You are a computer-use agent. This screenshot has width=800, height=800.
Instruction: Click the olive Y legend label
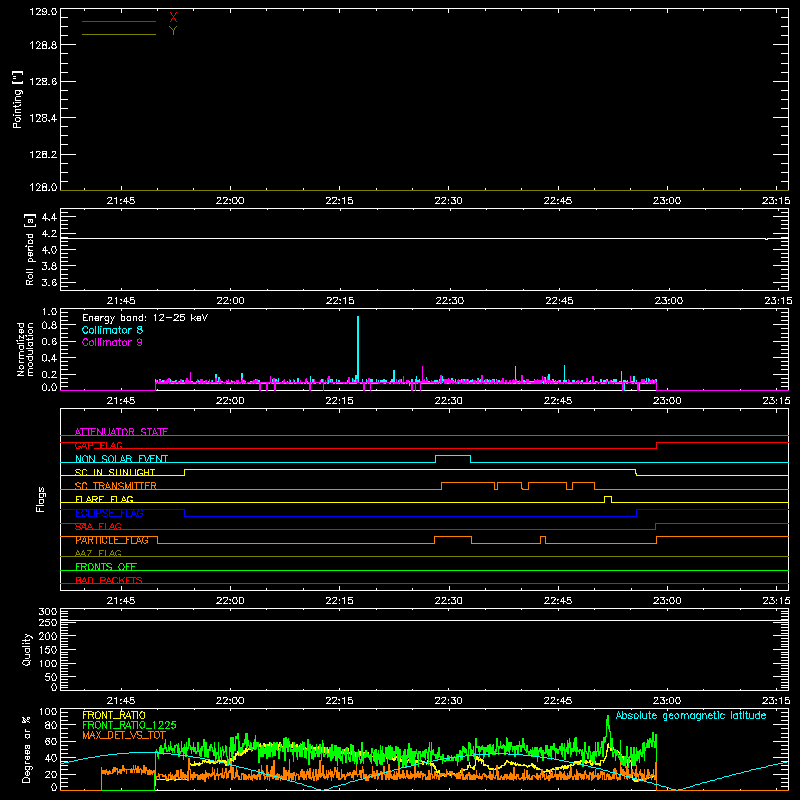pos(173,31)
